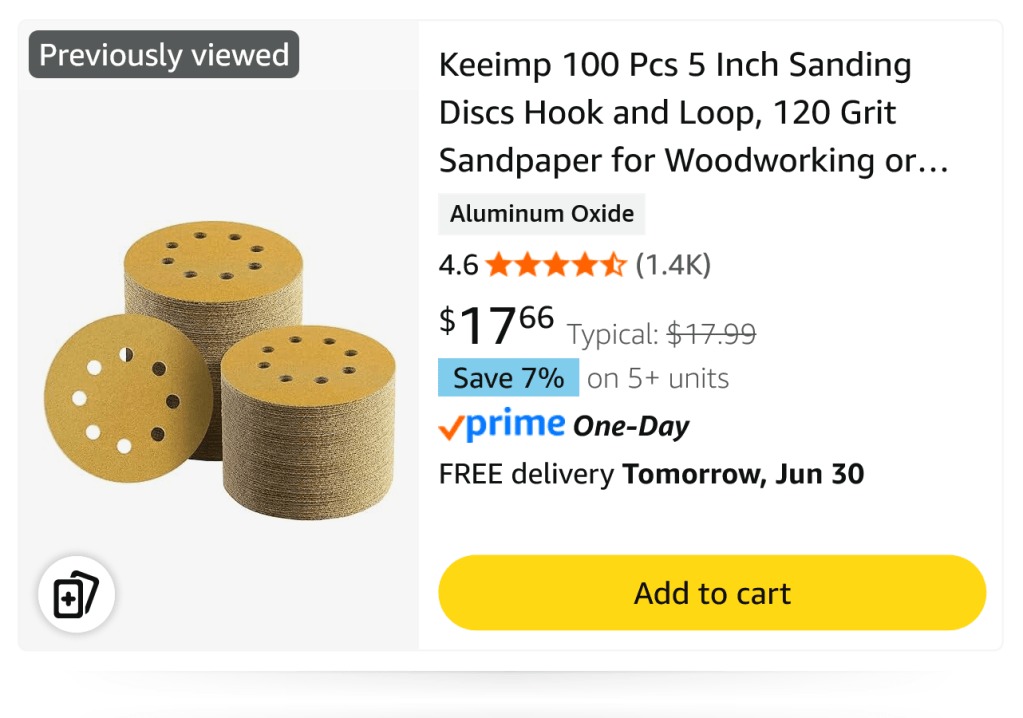1023x718 pixels.
Task: Click the 4.6 rating number
Action: [x=458, y=265]
